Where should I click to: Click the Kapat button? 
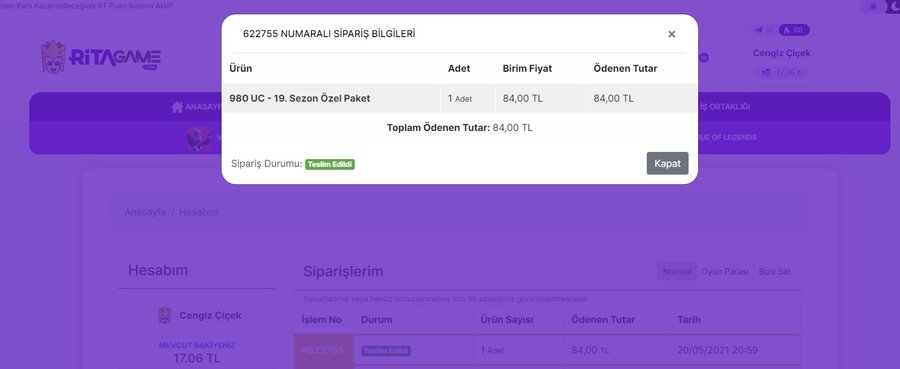point(667,164)
